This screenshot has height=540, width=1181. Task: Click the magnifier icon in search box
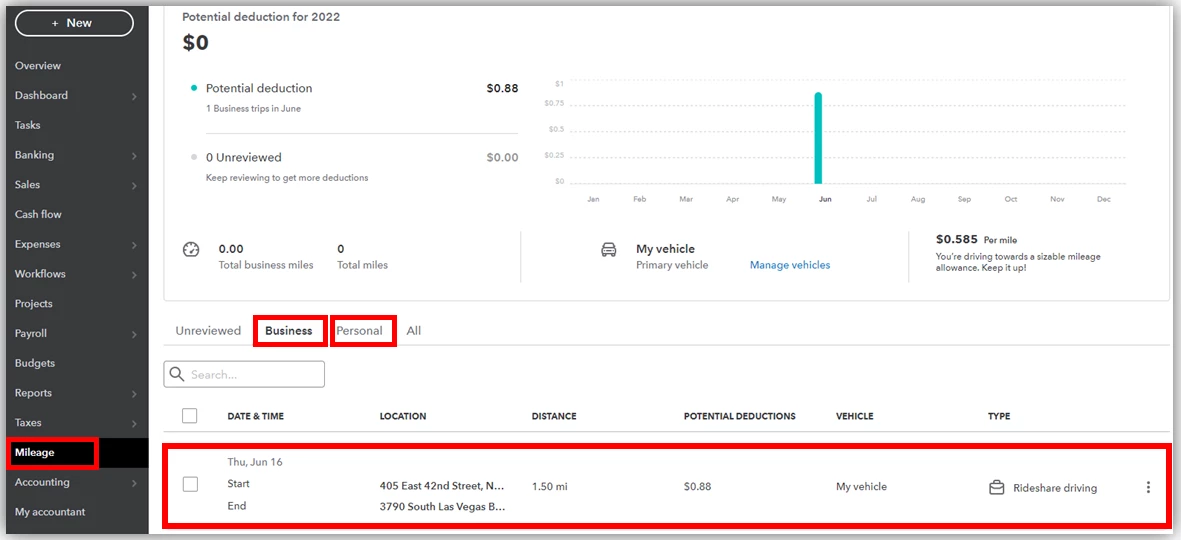tap(177, 374)
